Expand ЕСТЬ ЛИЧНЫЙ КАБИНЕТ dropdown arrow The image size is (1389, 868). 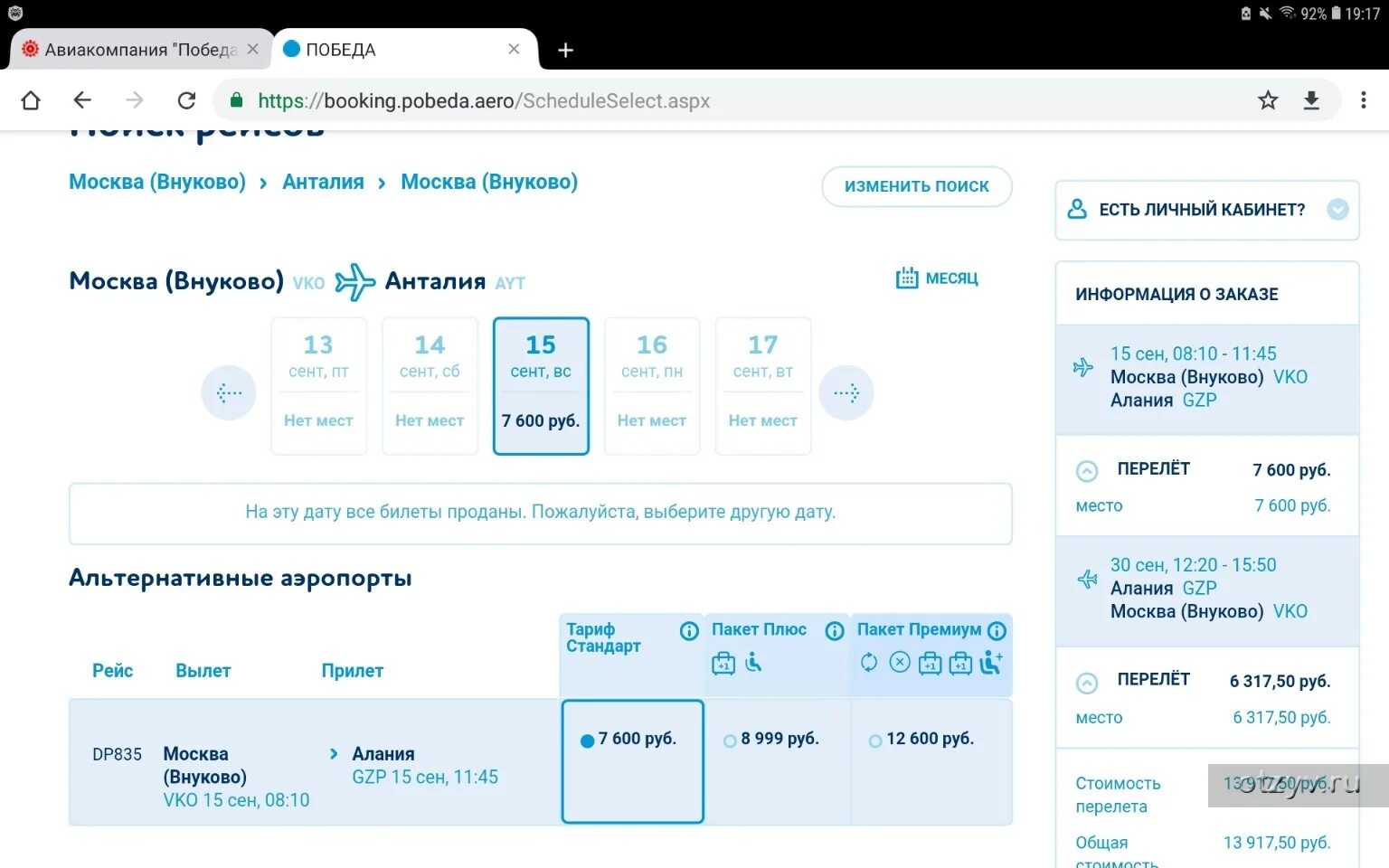[1337, 210]
